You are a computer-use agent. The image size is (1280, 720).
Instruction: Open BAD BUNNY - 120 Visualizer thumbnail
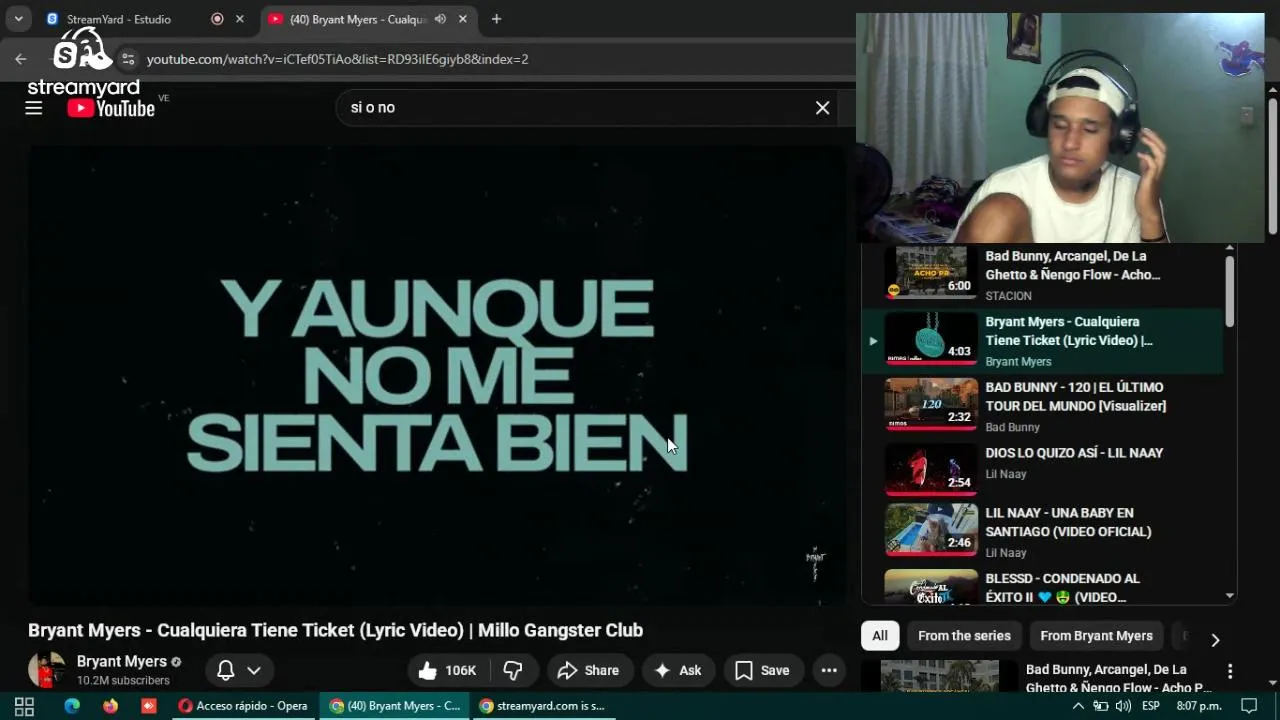click(931, 404)
